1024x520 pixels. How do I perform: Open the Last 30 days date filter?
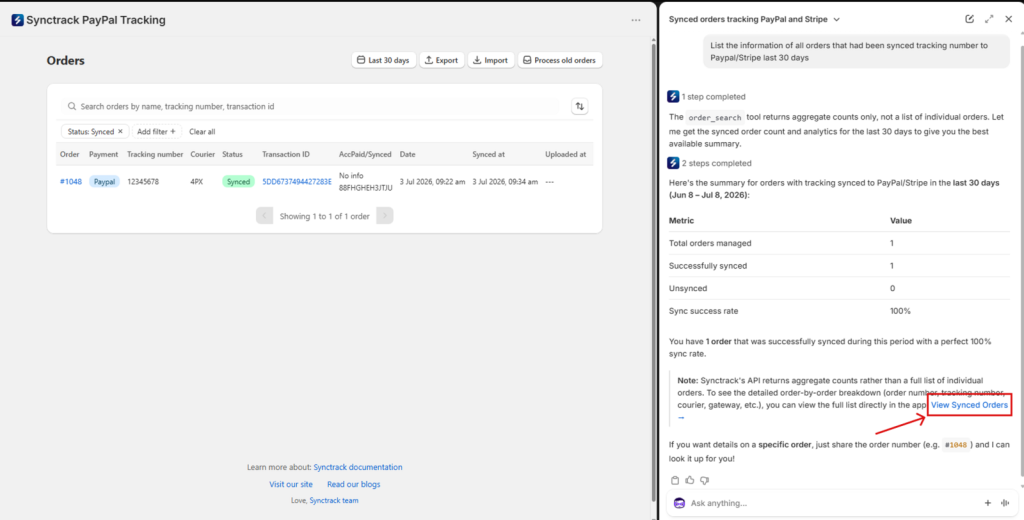click(383, 60)
